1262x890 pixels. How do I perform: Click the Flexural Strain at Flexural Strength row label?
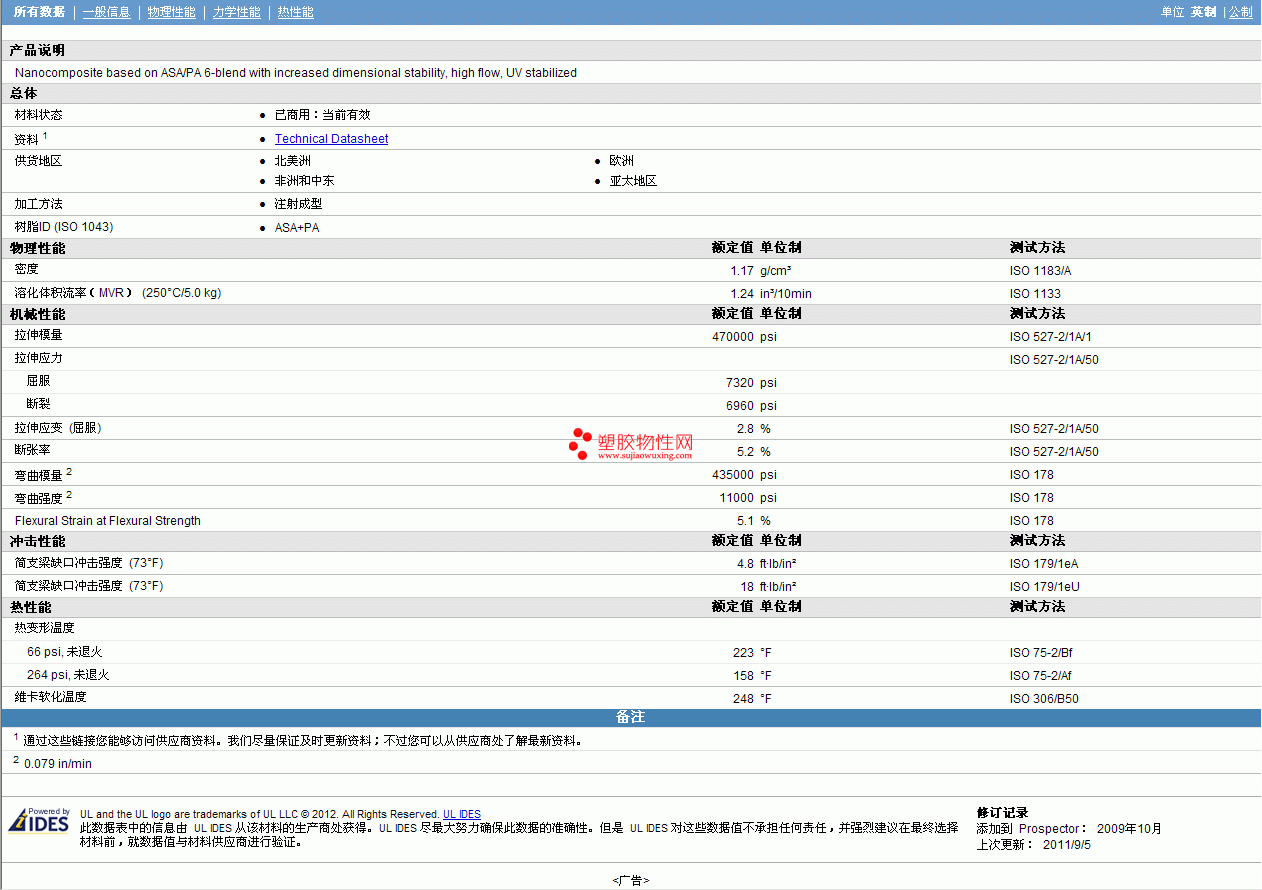(x=108, y=521)
